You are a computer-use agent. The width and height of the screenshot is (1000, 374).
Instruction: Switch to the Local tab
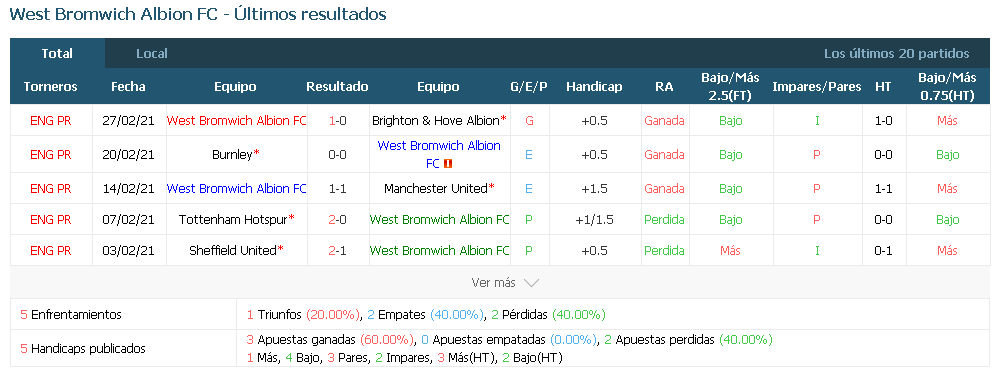pos(152,54)
